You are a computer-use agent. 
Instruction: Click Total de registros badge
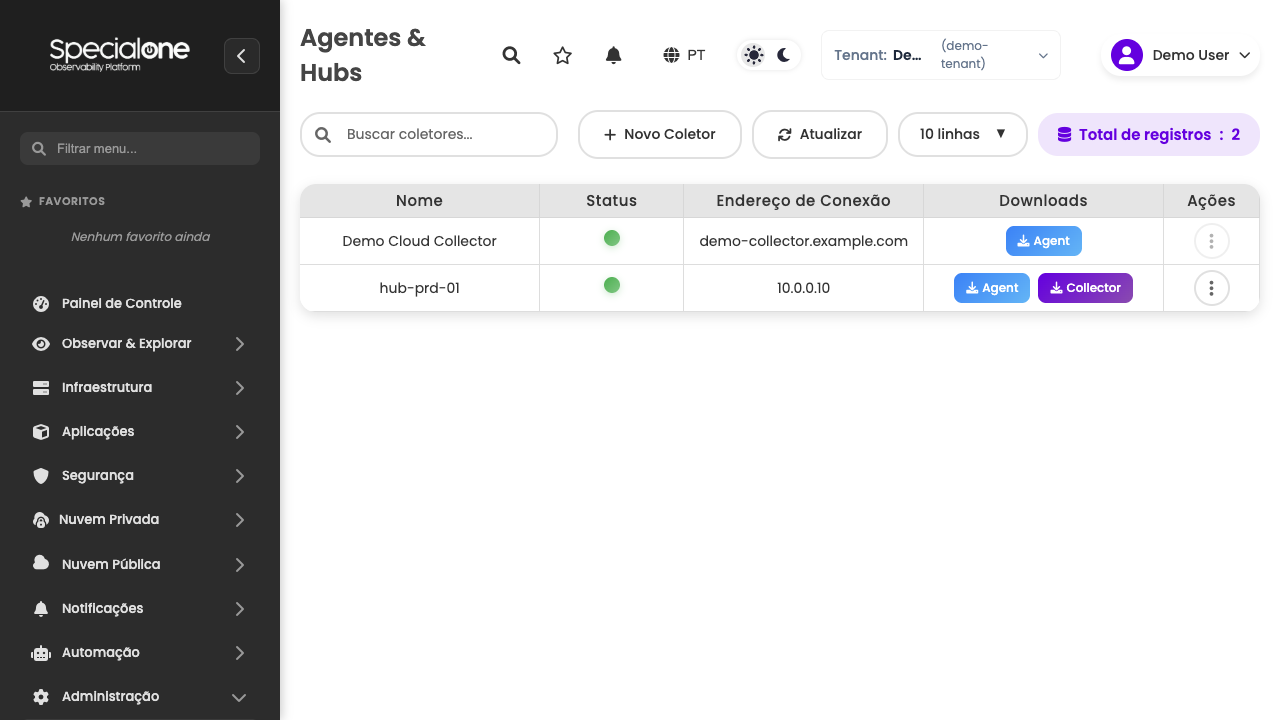(1149, 134)
